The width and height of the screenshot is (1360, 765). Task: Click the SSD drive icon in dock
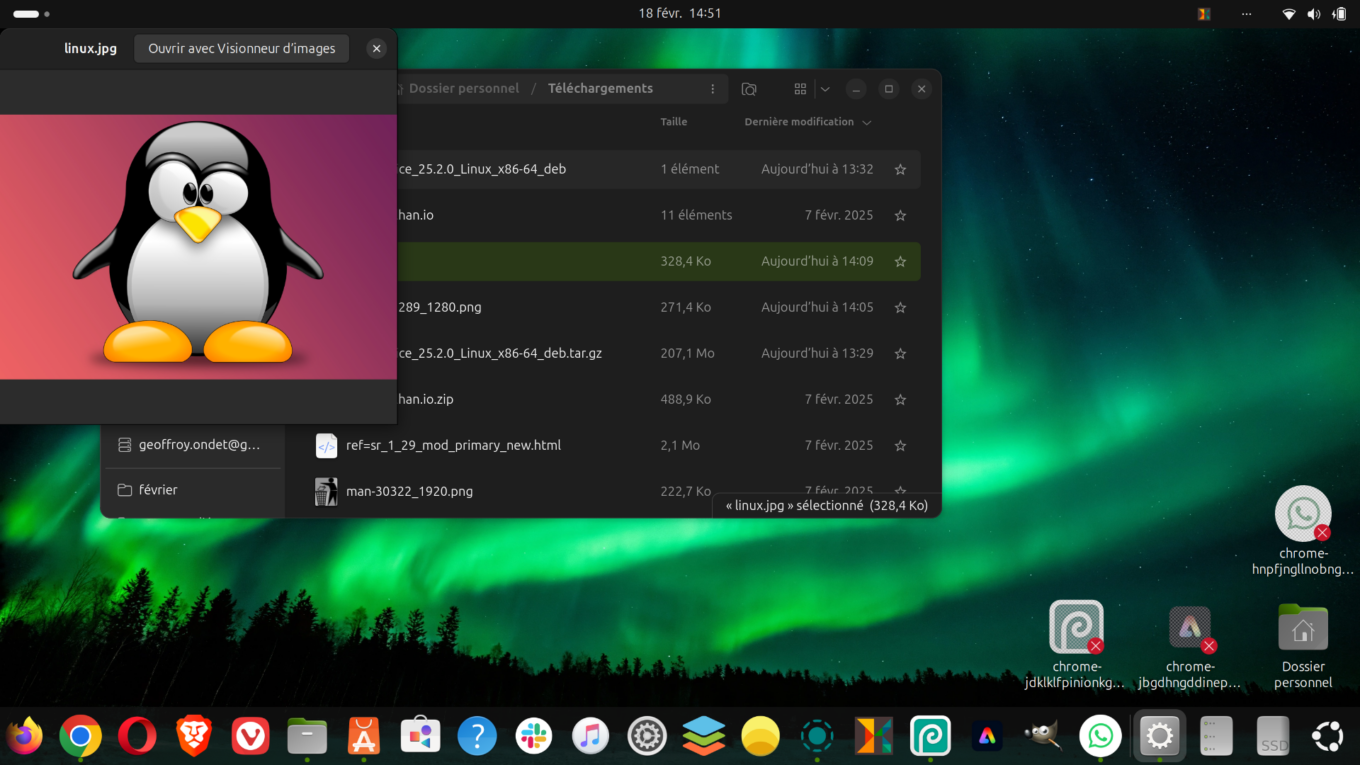(1273, 737)
